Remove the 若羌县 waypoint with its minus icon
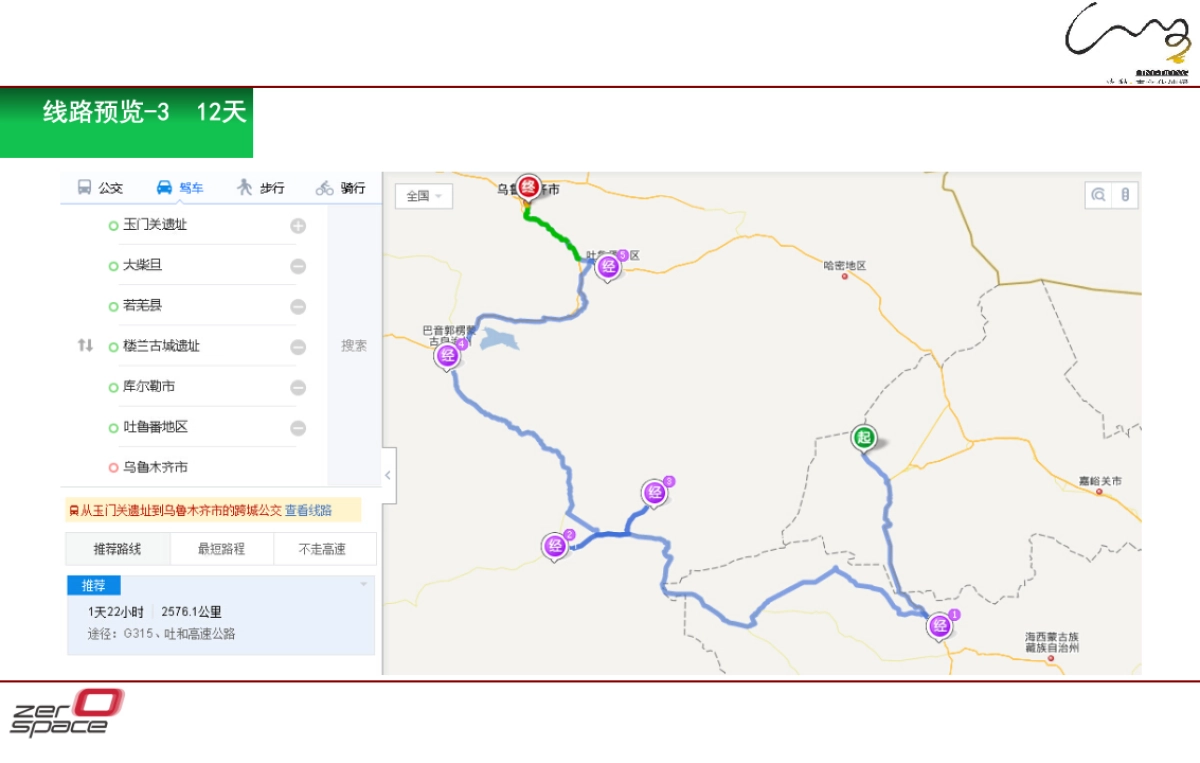Screen dimensions: 1200x763 [298, 307]
